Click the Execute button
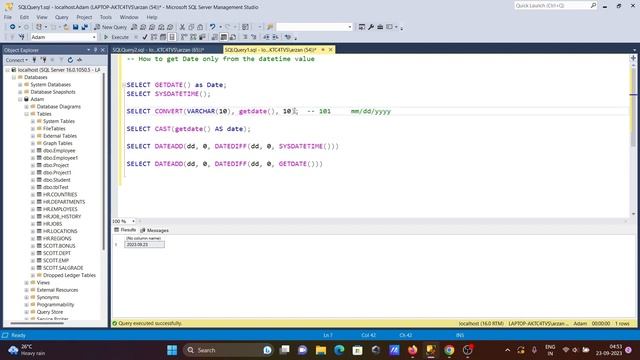640x360 pixels. click(116, 37)
